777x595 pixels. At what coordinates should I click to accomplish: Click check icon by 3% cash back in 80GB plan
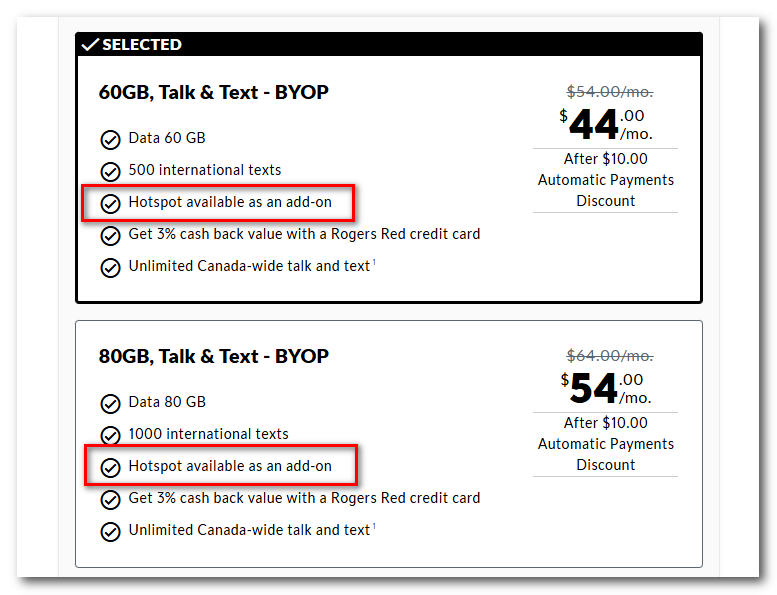pyautogui.click(x=110, y=500)
